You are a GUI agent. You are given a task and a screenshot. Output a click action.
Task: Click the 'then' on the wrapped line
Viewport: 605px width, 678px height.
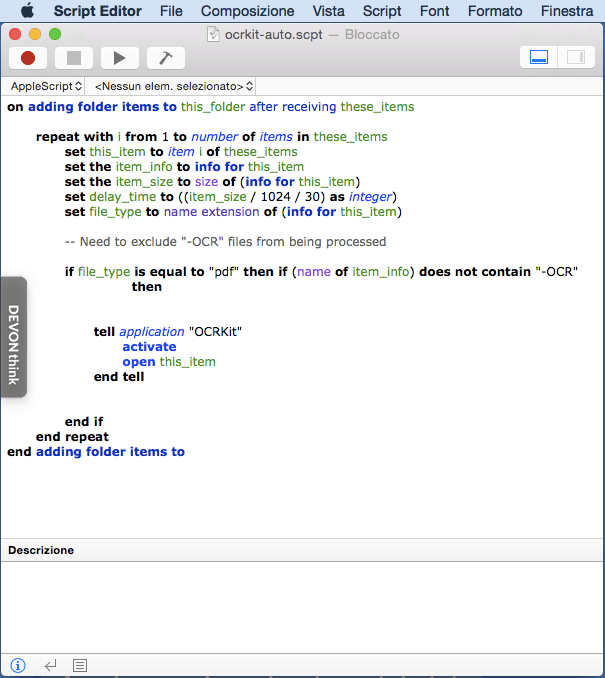(147, 287)
